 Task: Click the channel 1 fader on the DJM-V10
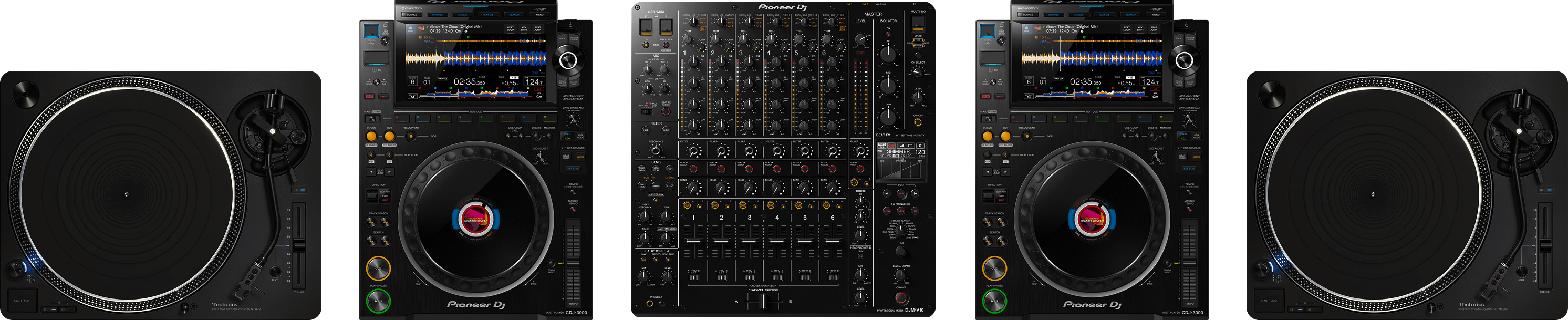click(693, 241)
